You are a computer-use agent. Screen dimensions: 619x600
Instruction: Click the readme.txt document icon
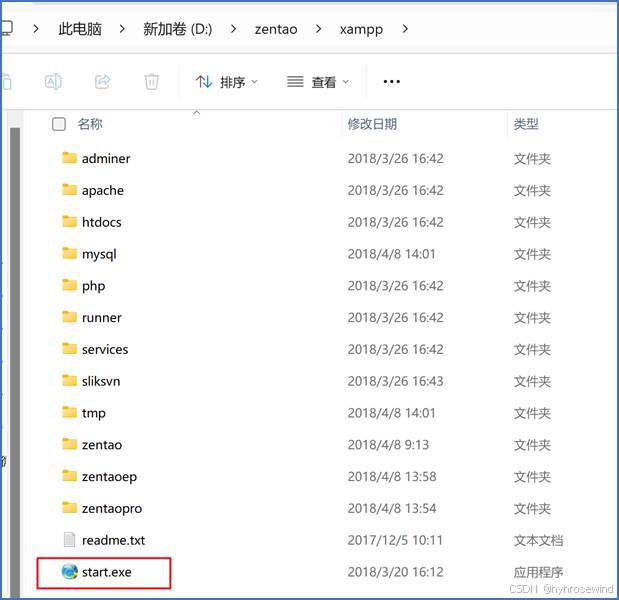click(x=69, y=540)
